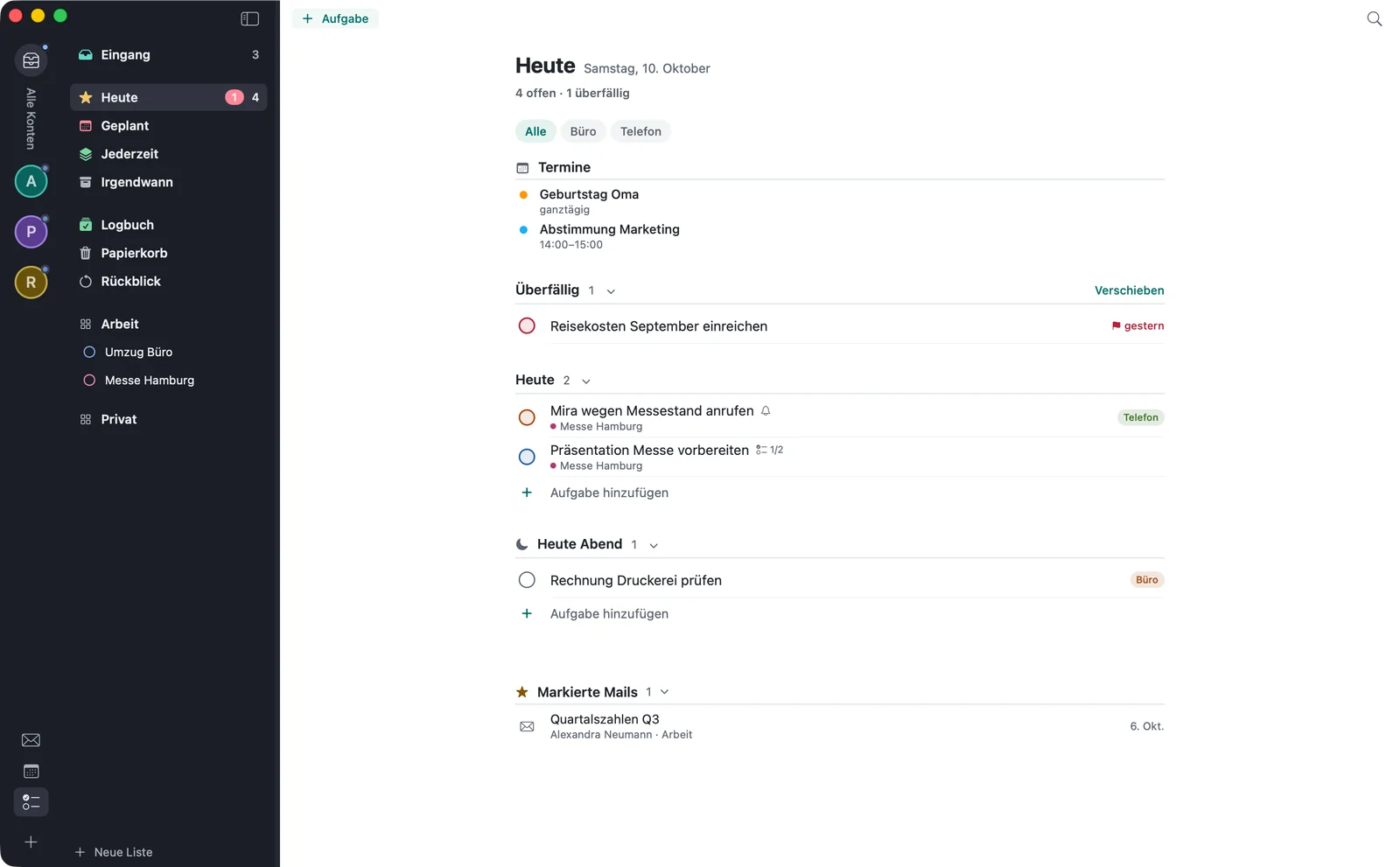Select the All Accounts inbox icon
The height and width of the screenshot is (867, 1400).
[x=31, y=60]
